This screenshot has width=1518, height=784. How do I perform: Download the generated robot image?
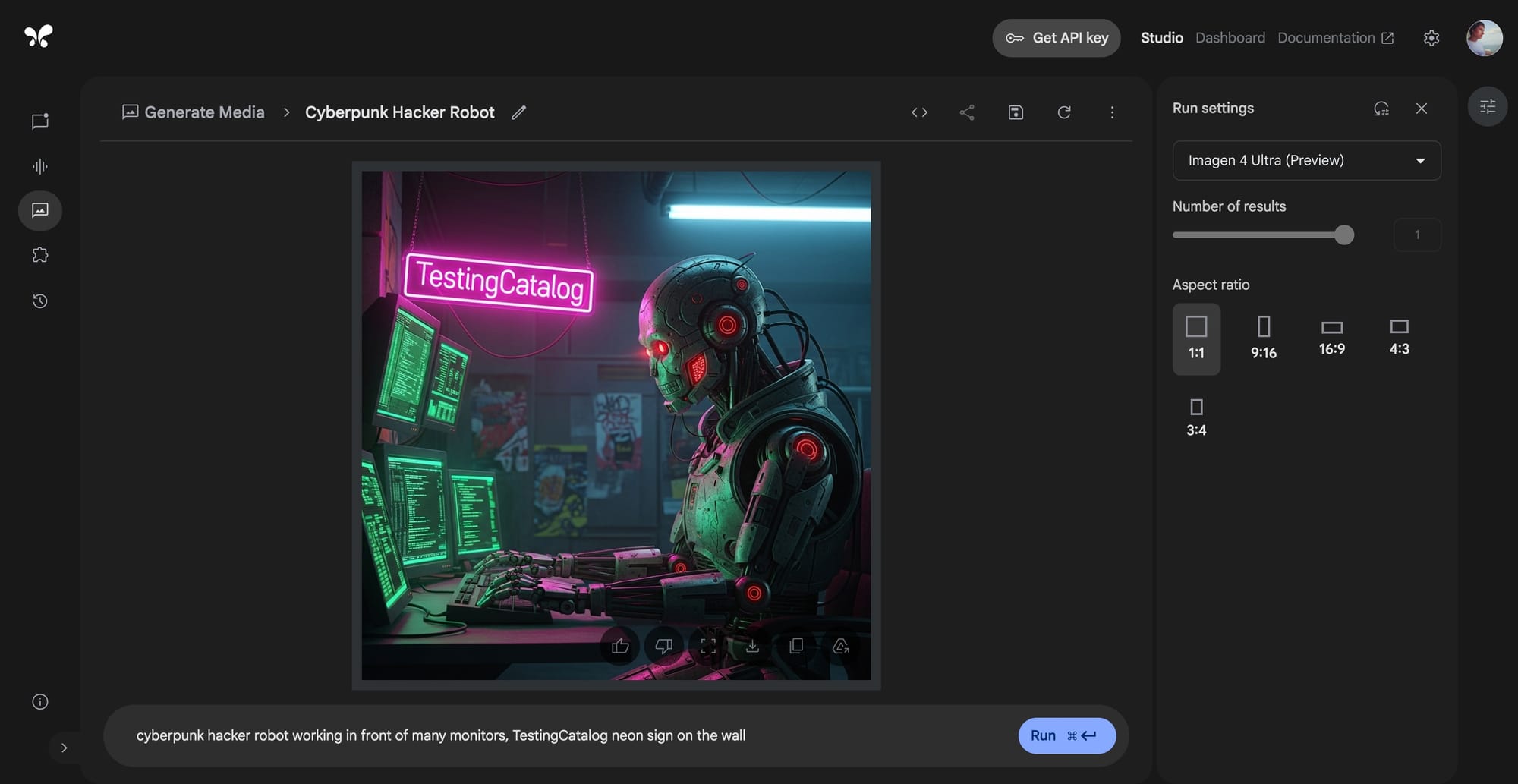(x=753, y=647)
